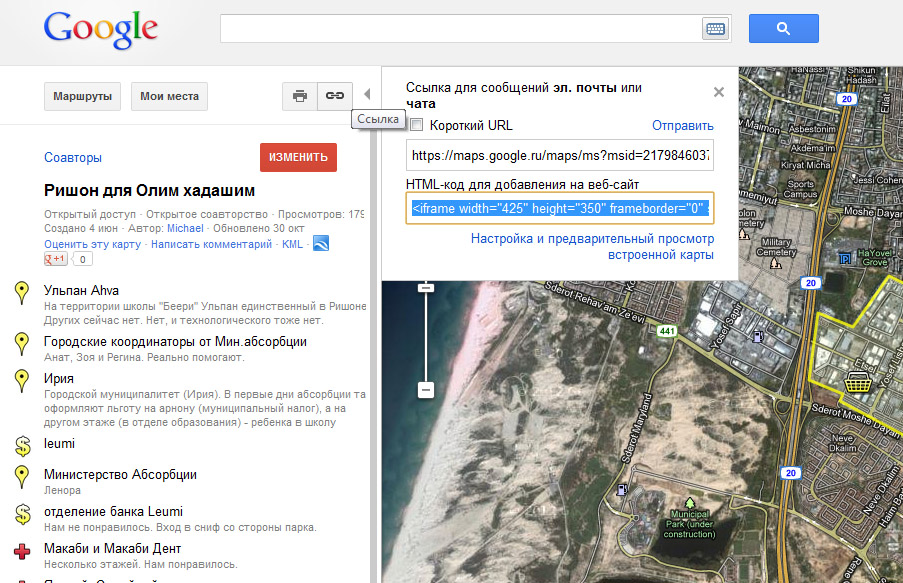Open the KML link
This screenshot has height=583, width=903.
292,244
